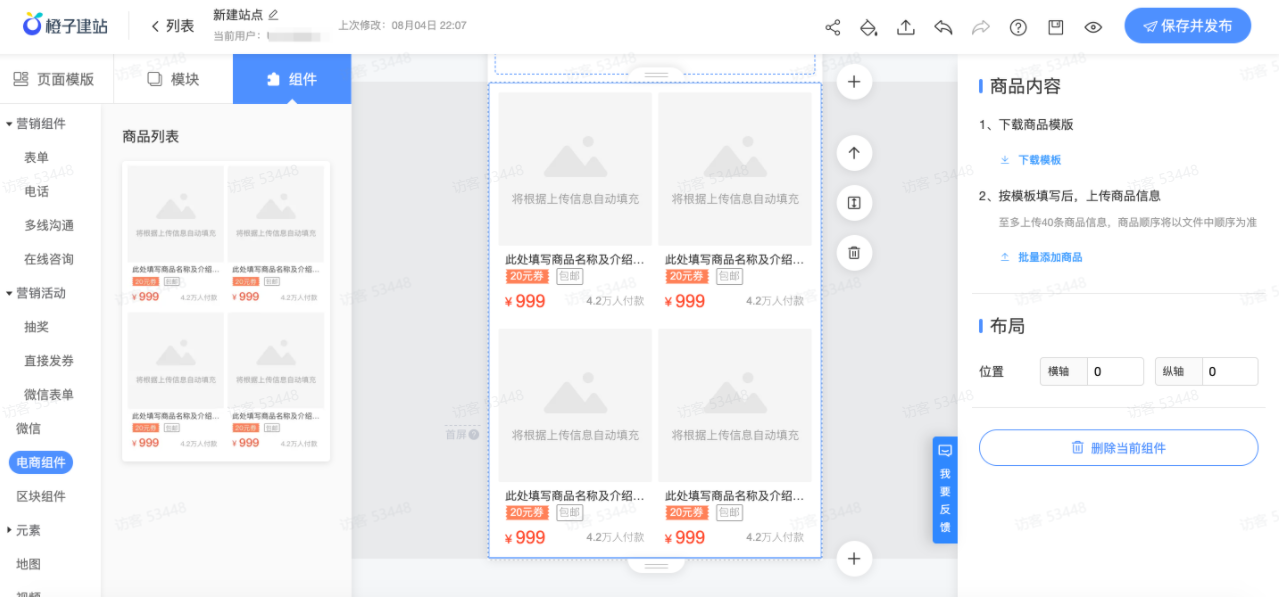
Task: Click the 保存并发布 button
Action: point(1187,27)
